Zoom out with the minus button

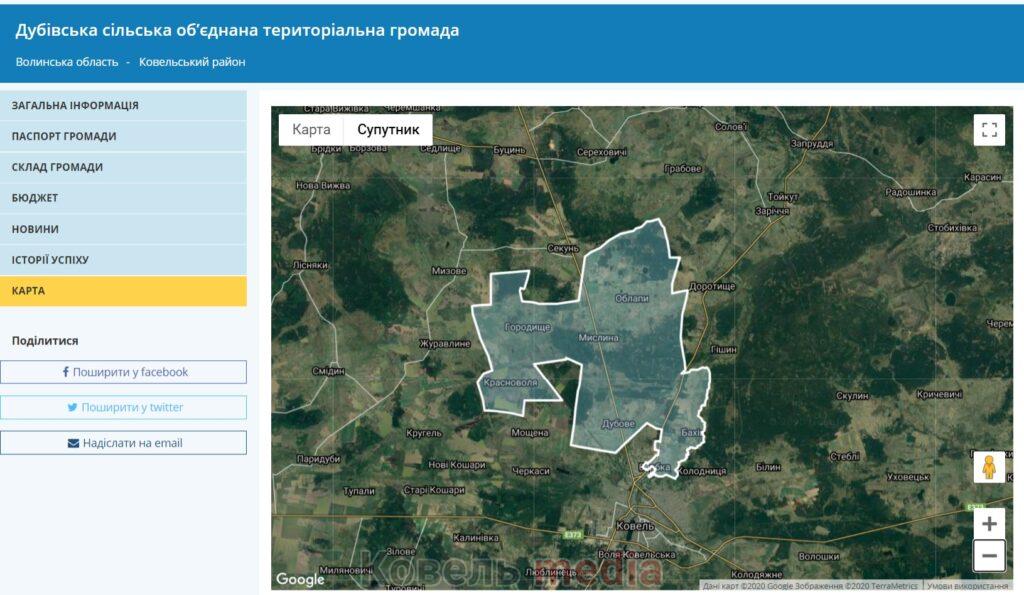pyautogui.click(x=989, y=555)
